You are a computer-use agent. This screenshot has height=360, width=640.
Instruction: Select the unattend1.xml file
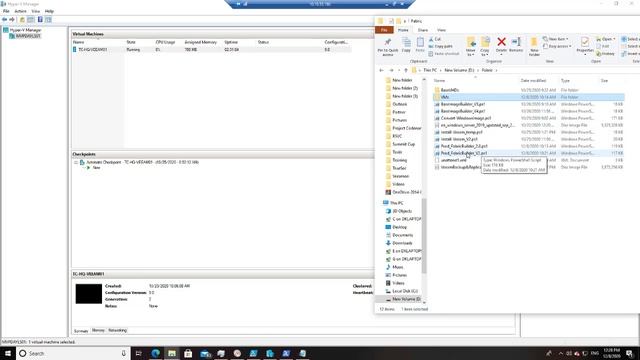[453, 160]
